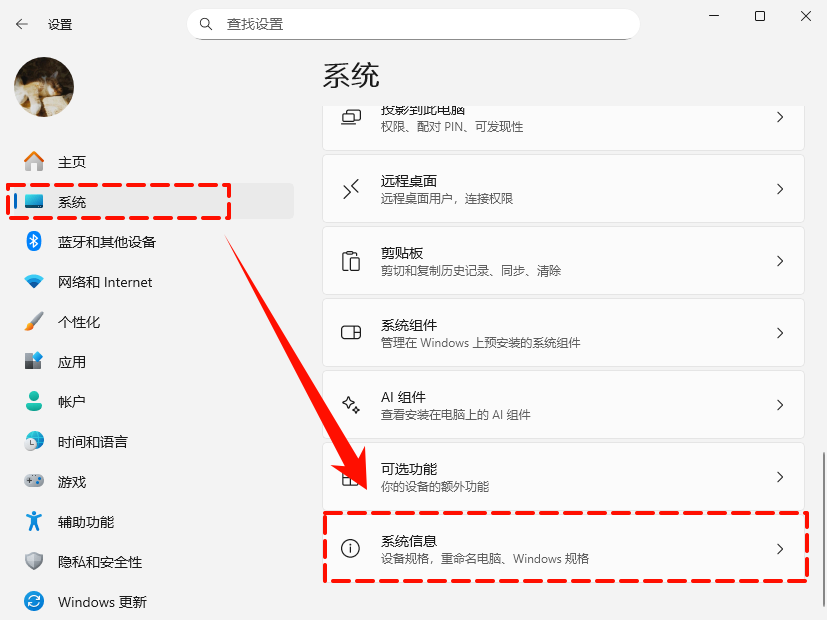
Task: Click the gamepad icon for 游戏
Action: (x=34, y=481)
